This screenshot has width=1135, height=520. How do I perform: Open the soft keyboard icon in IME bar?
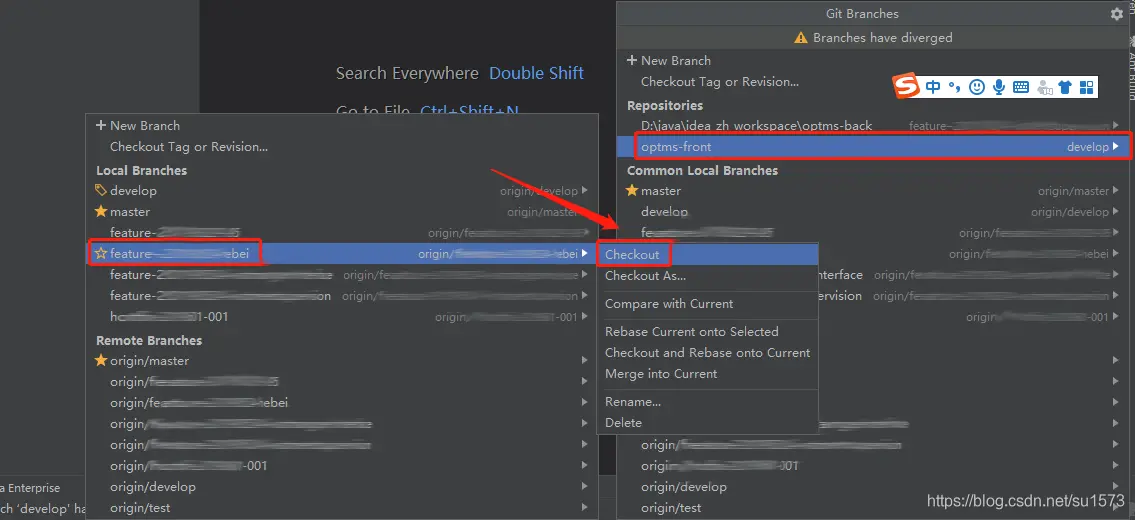pyautogui.click(x=1020, y=87)
